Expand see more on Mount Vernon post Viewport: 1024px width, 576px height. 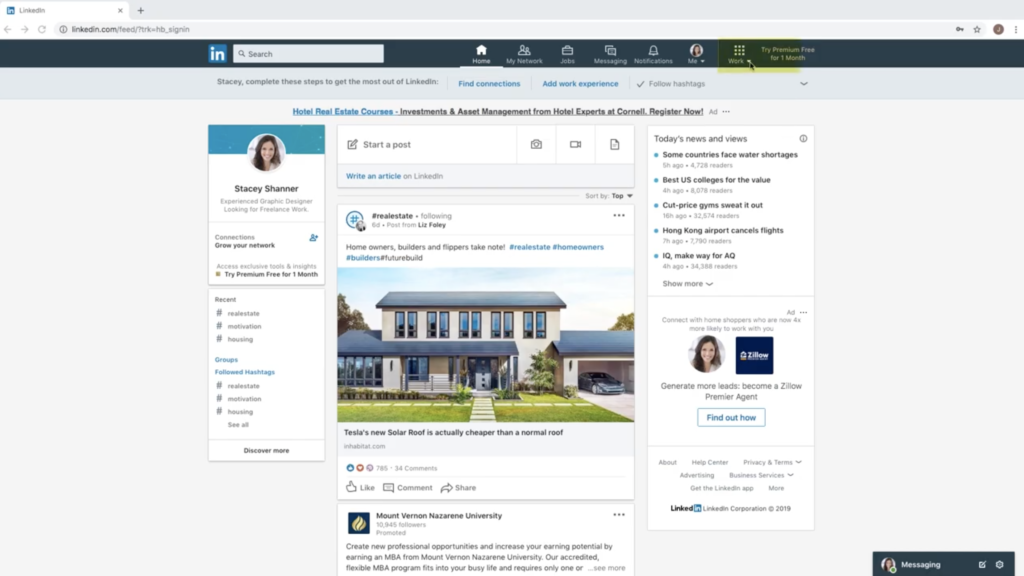point(607,568)
